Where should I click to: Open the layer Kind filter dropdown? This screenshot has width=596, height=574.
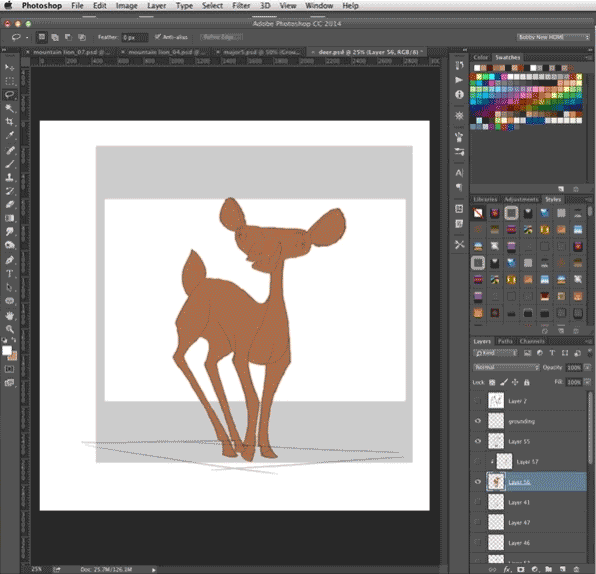click(x=496, y=353)
